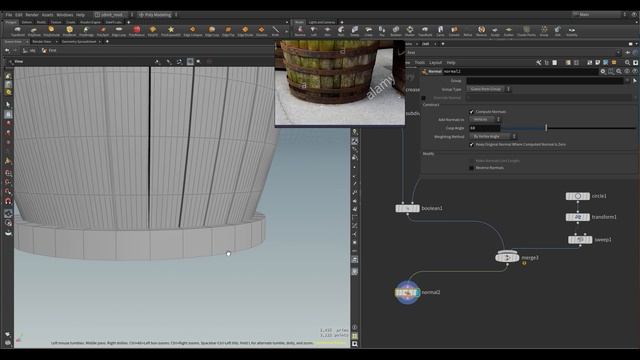Click the network editor search magnifier icon
Screen dimensions: 640x360
627,62
